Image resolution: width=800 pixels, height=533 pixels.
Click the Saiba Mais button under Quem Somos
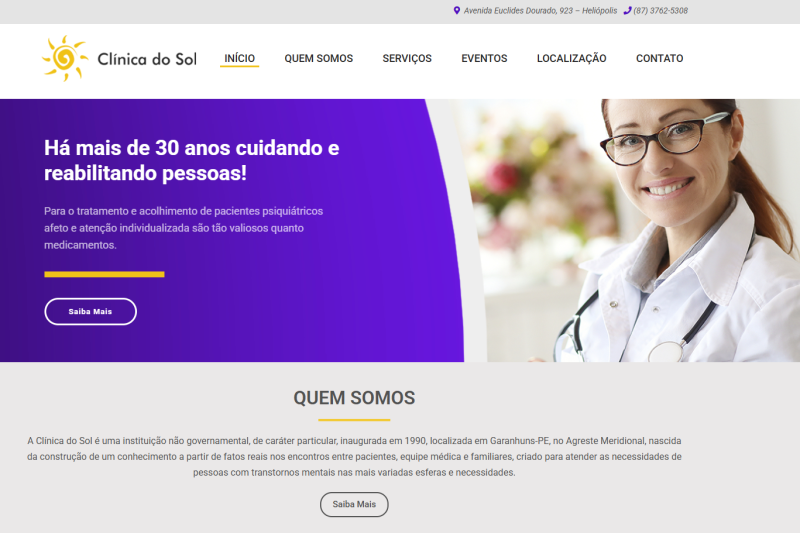point(354,504)
